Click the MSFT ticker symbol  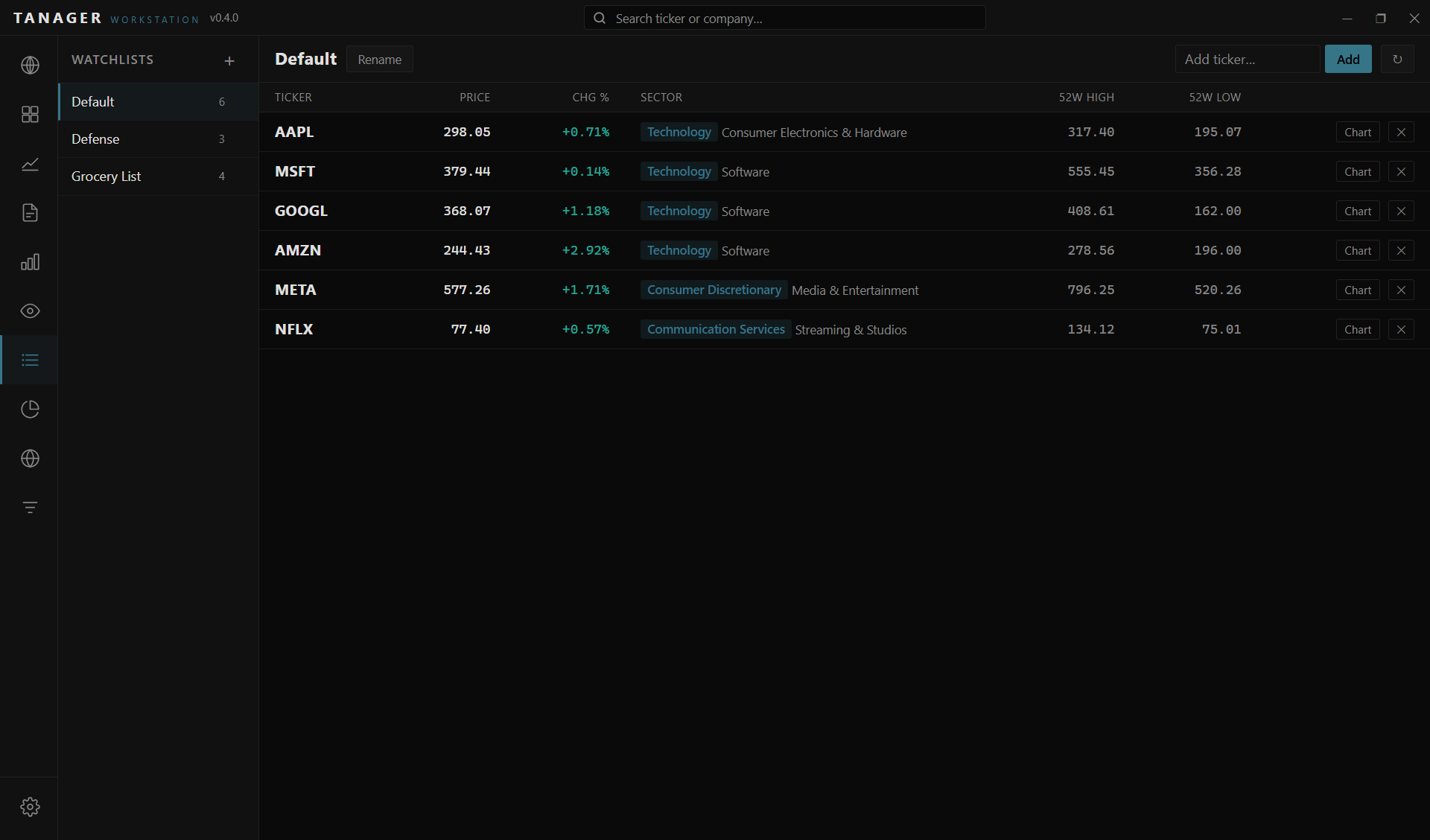point(295,171)
